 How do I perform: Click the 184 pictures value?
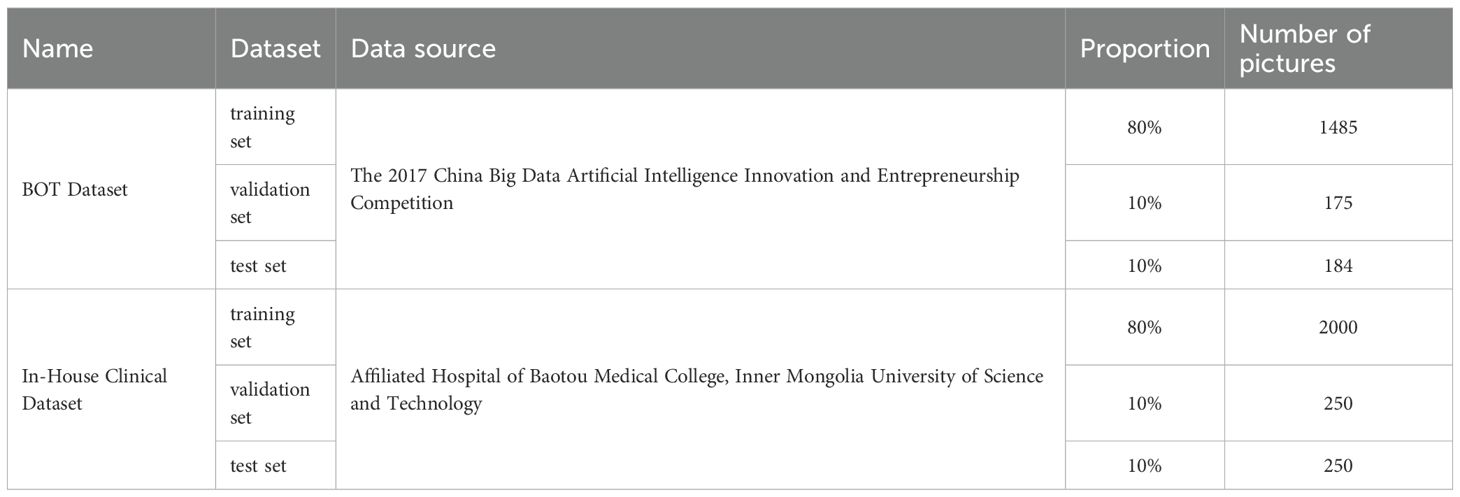tap(1336, 266)
